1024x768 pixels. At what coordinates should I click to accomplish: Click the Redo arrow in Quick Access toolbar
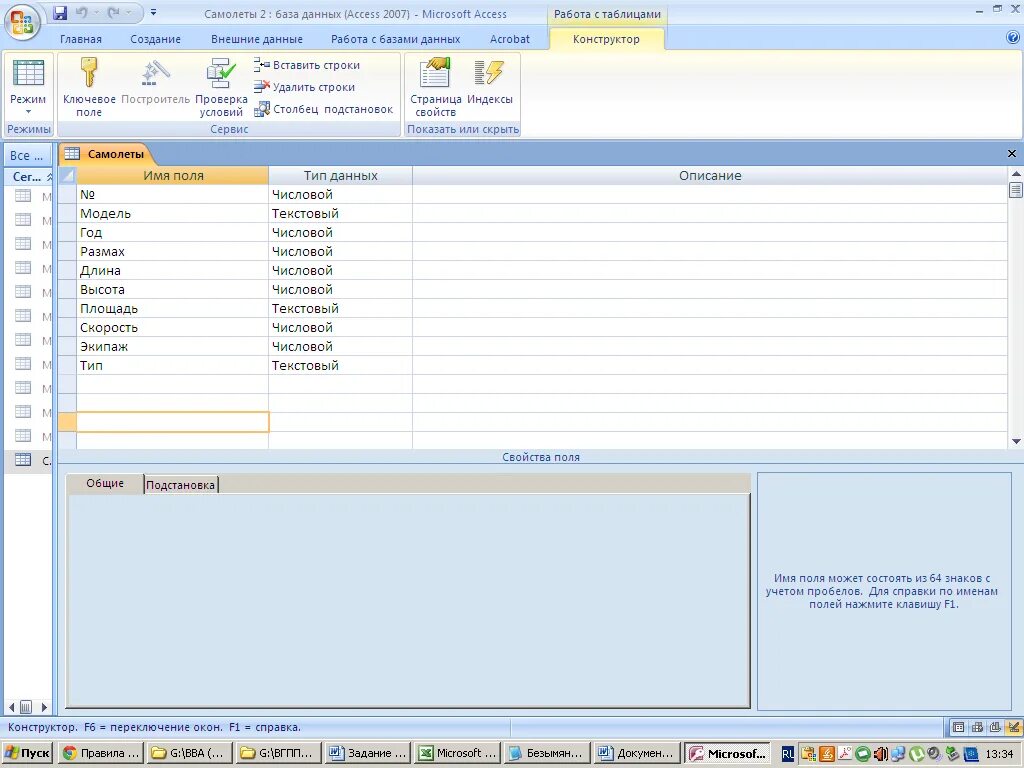click(114, 13)
